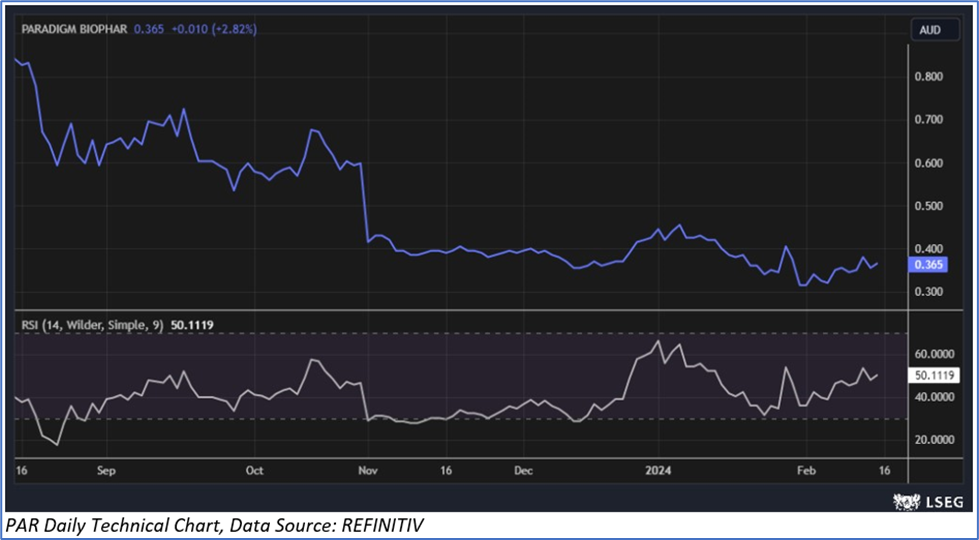Click the Sep date label on time axis
979x540 pixels.
click(x=107, y=471)
